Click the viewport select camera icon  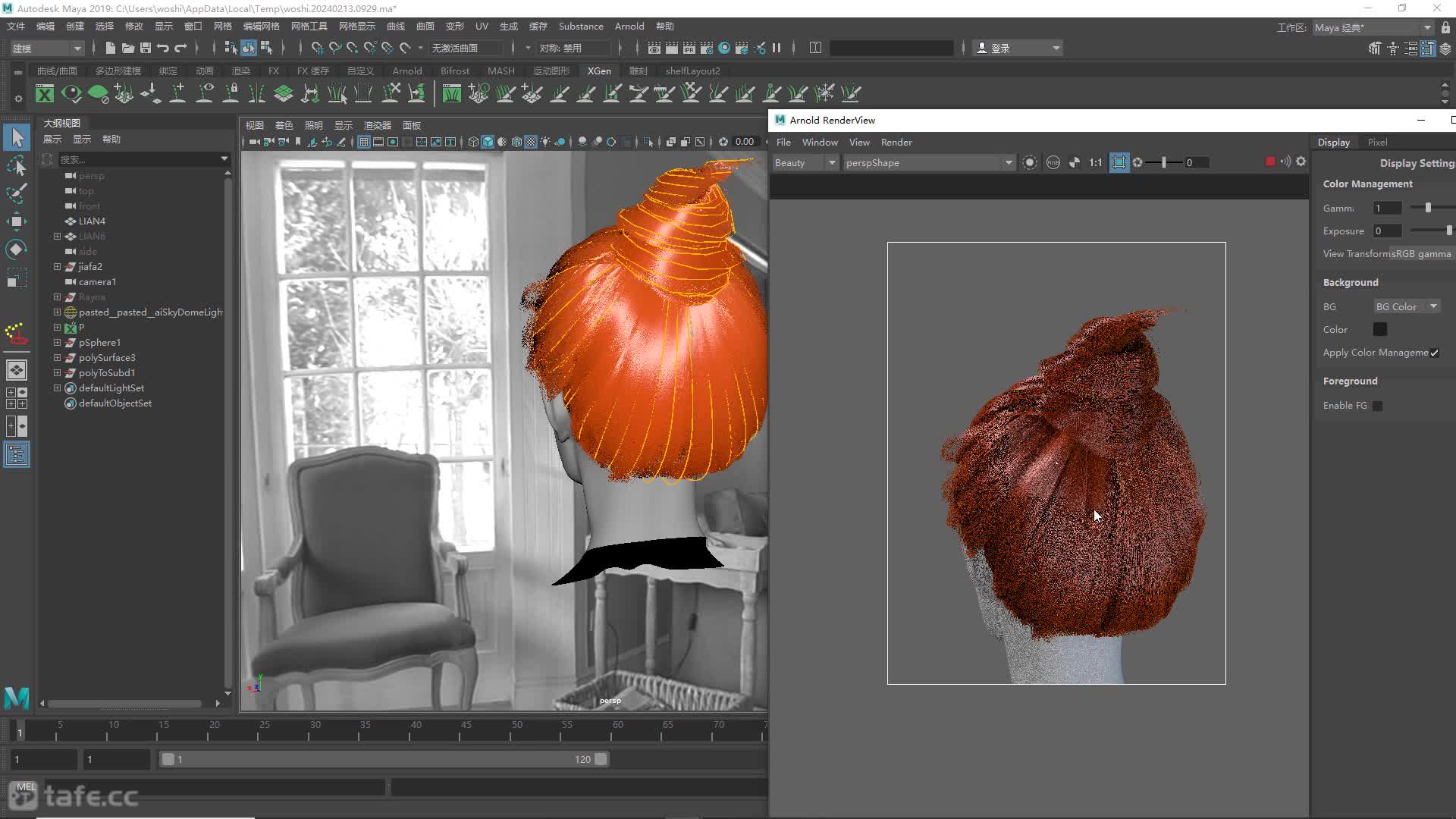(x=255, y=142)
